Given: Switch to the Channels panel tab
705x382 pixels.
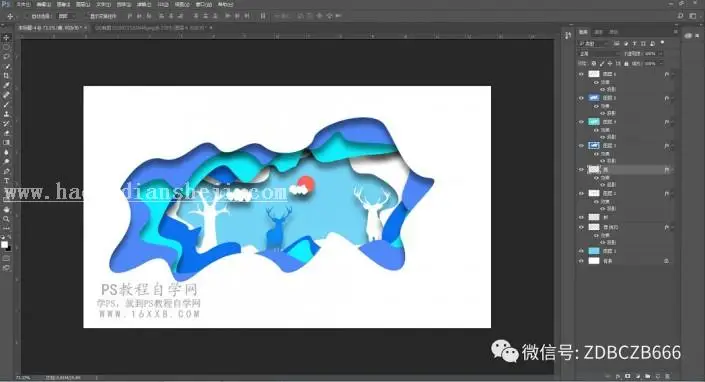Looking at the screenshot, I should coord(598,32).
